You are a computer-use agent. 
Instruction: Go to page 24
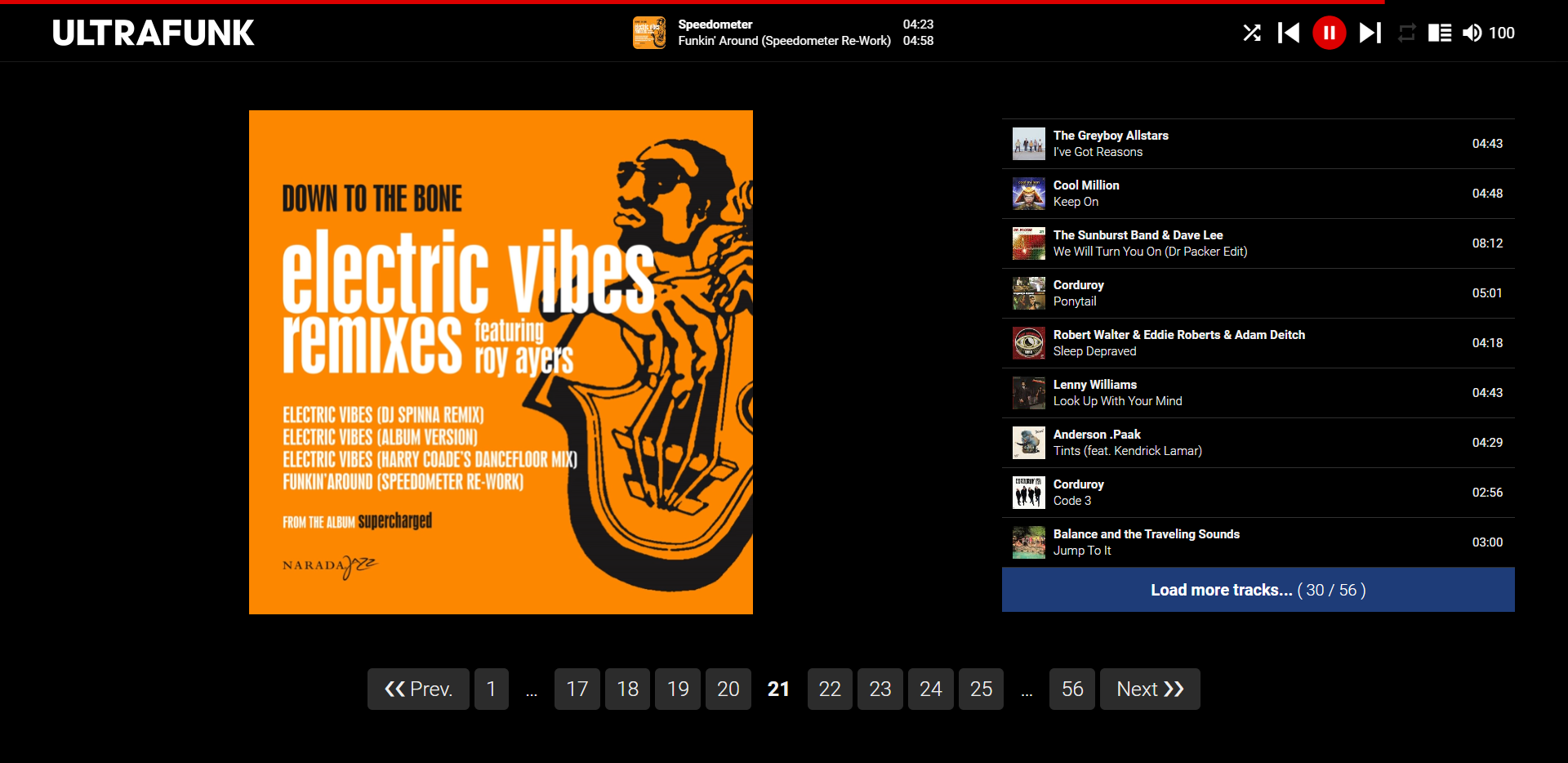coord(931,689)
